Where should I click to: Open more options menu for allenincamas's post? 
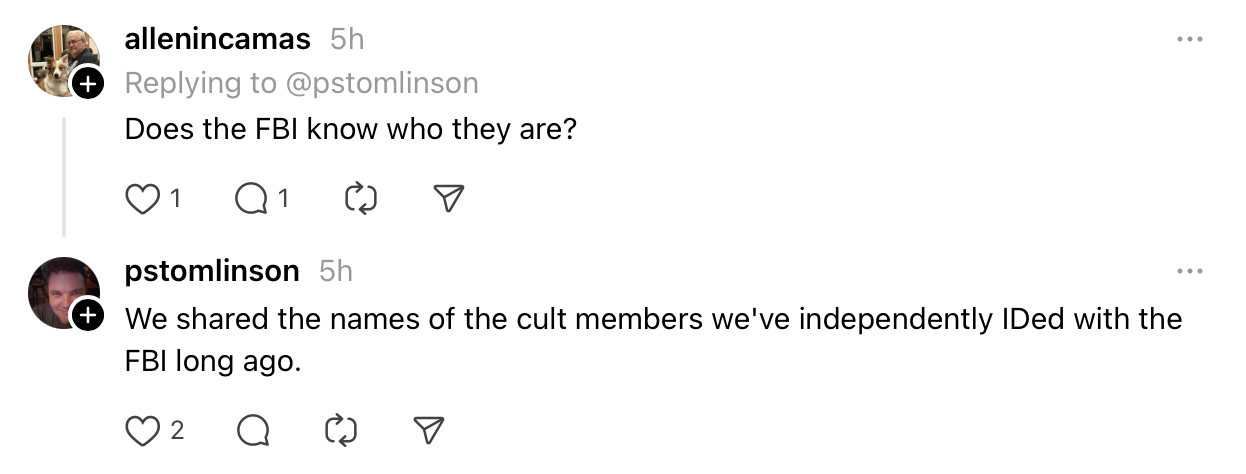click(1190, 39)
